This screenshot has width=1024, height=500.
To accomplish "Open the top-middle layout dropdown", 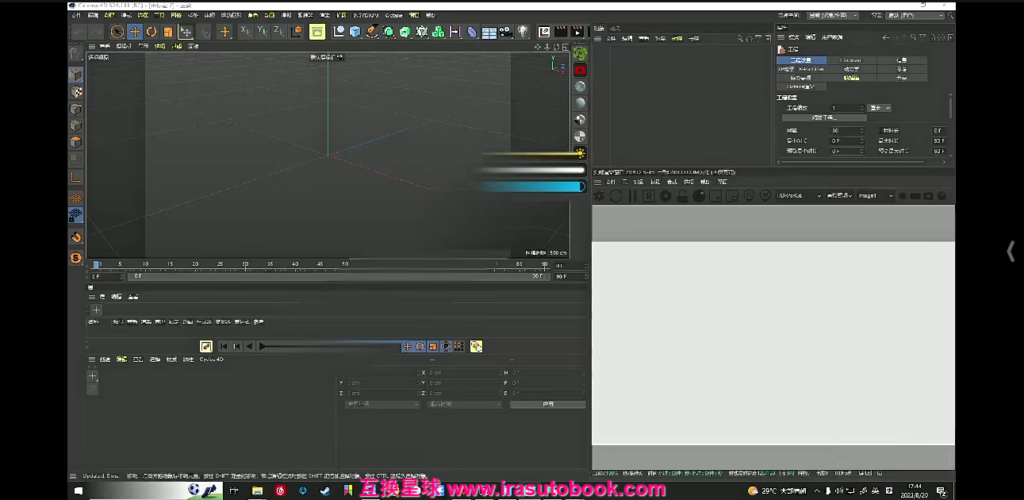I will pos(833,16).
